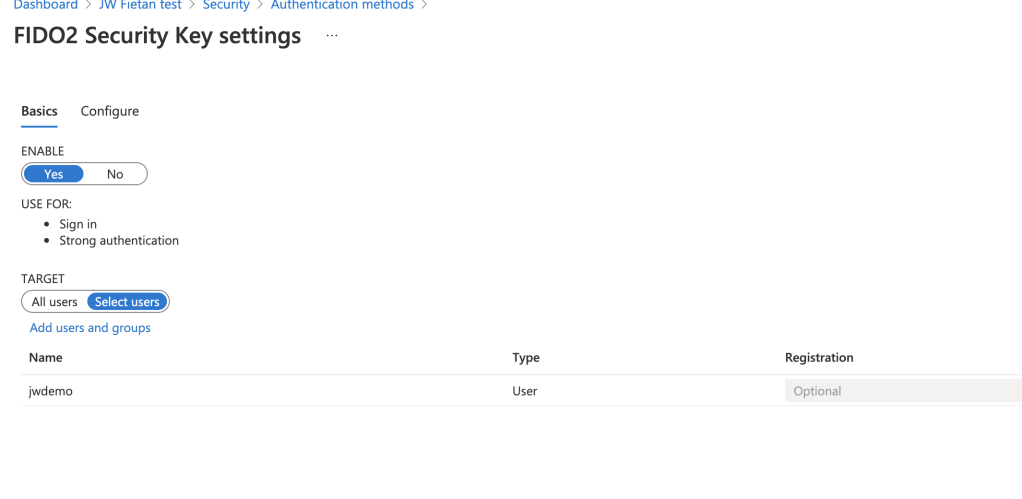Switch to the Basics tab
Screen dimensions: 1022x499
coord(39,111)
